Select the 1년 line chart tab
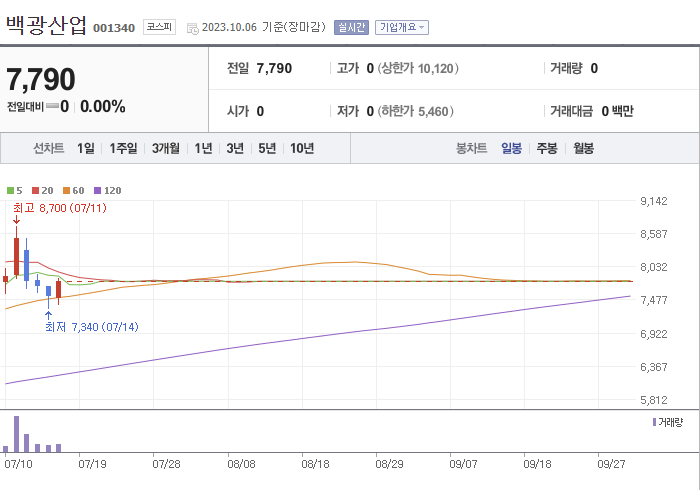Image resolution: width=700 pixels, height=490 pixels. pos(203,148)
